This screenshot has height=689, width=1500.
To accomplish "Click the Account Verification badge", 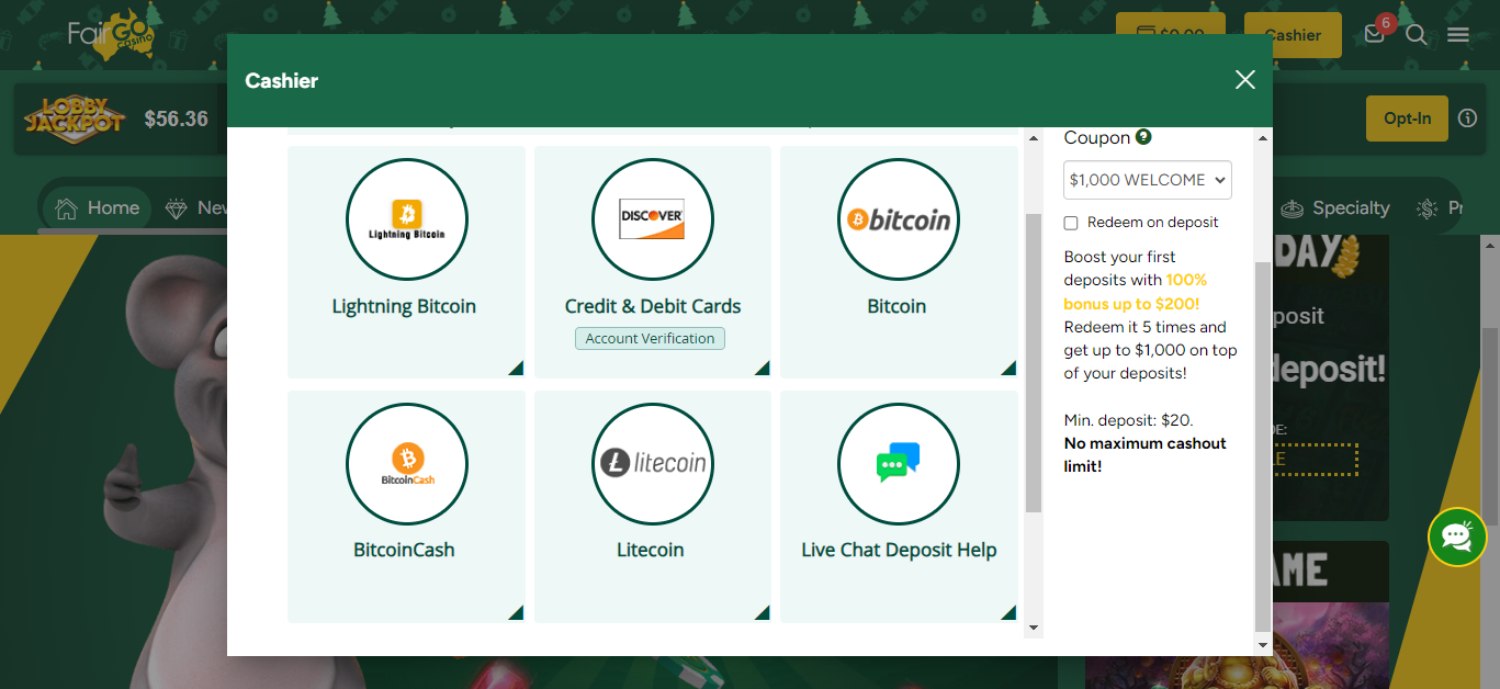I will [650, 338].
